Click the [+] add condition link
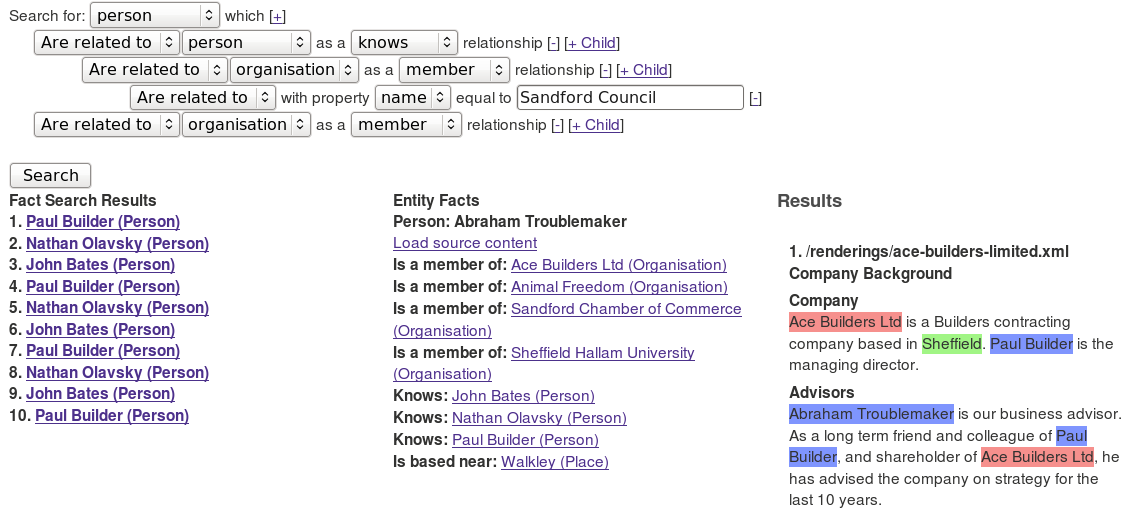Image resolution: width=1145 pixels, height=519 pixels. coord(277,16)
